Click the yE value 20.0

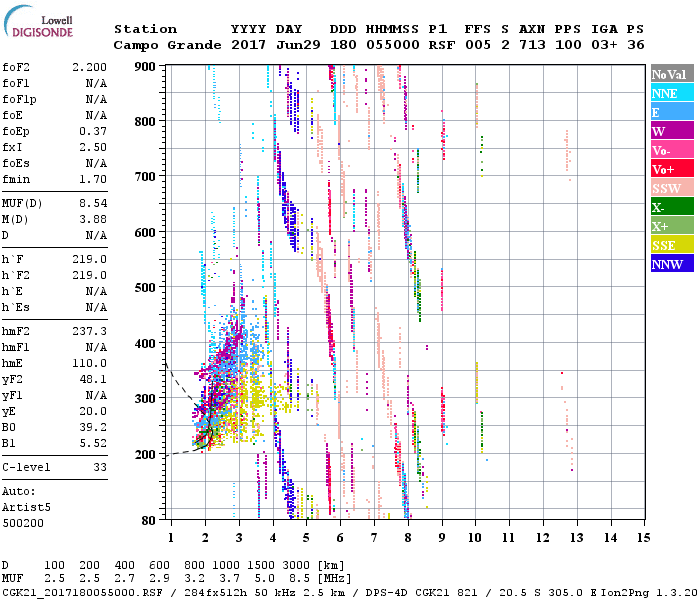coord(93,412)
